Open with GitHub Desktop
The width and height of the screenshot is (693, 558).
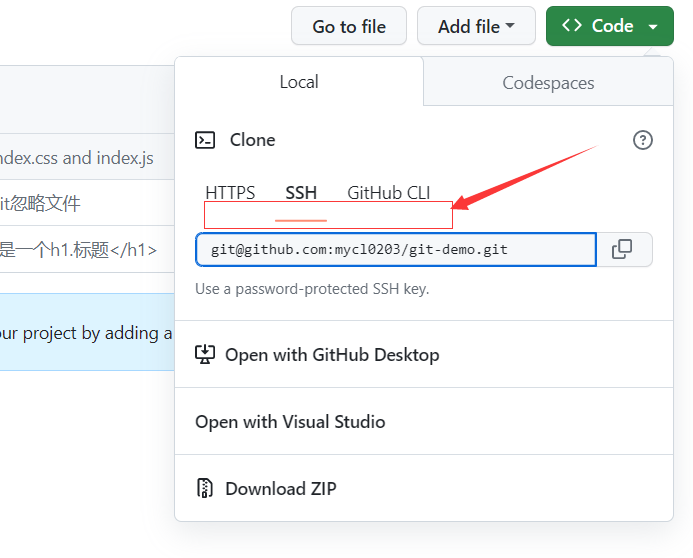coord(424,354)
